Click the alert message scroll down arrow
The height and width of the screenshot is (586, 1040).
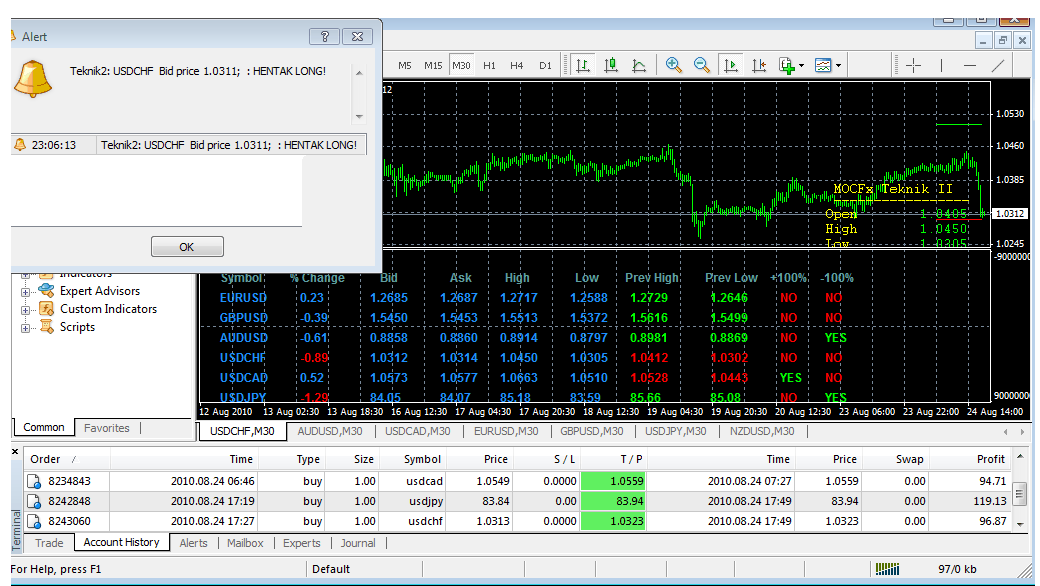tap(359, 117)
